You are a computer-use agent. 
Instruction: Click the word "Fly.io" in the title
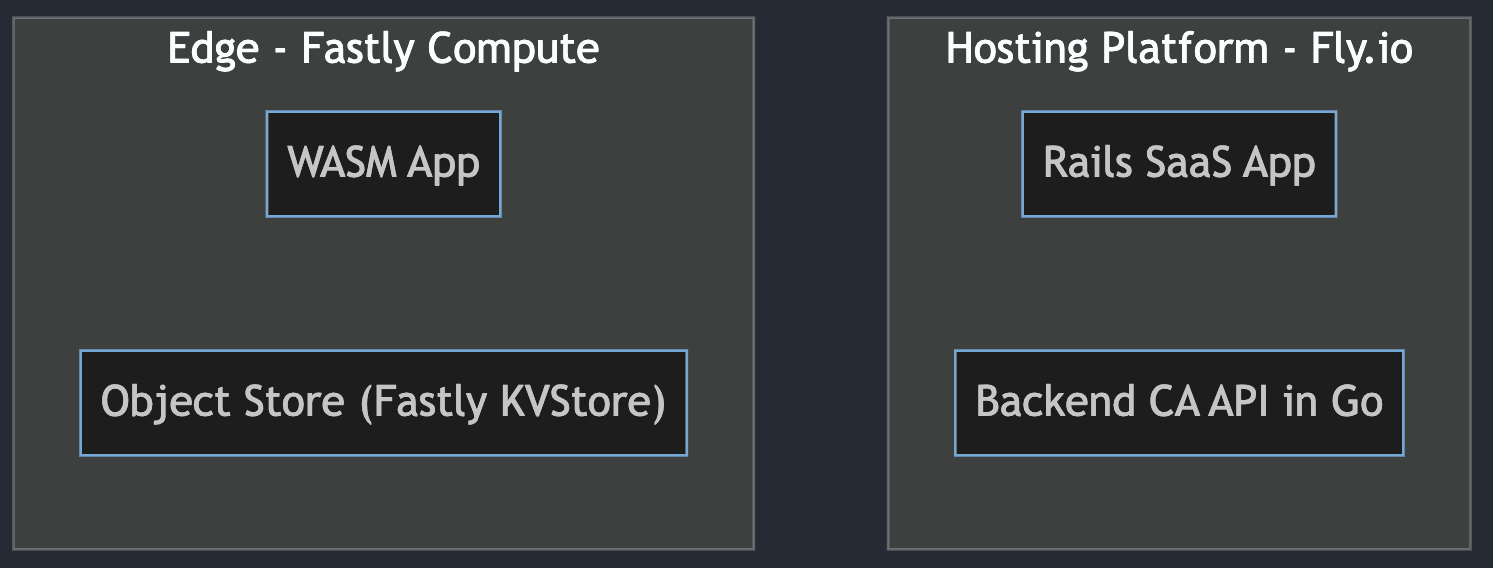click(x=1361, y=48)
